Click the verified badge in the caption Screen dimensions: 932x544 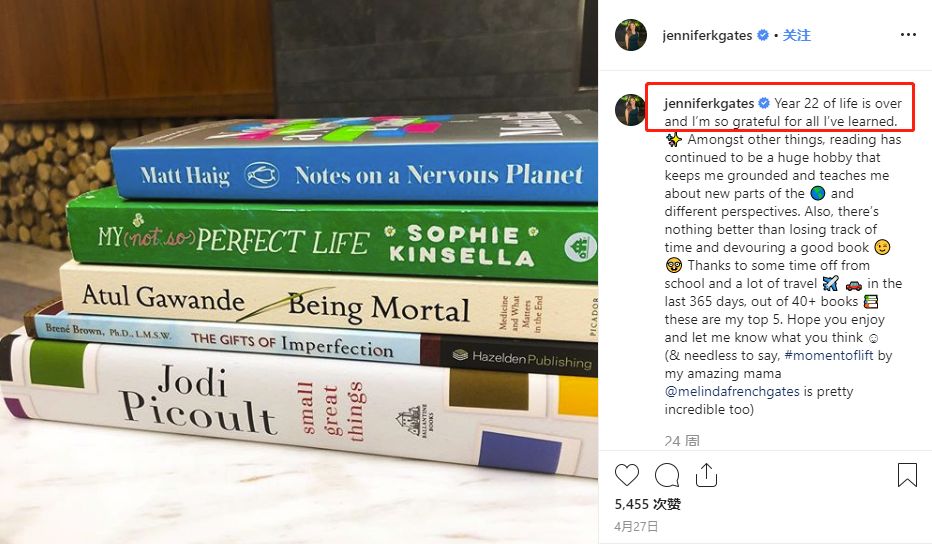pyautogui.click(x=764, y=103)
